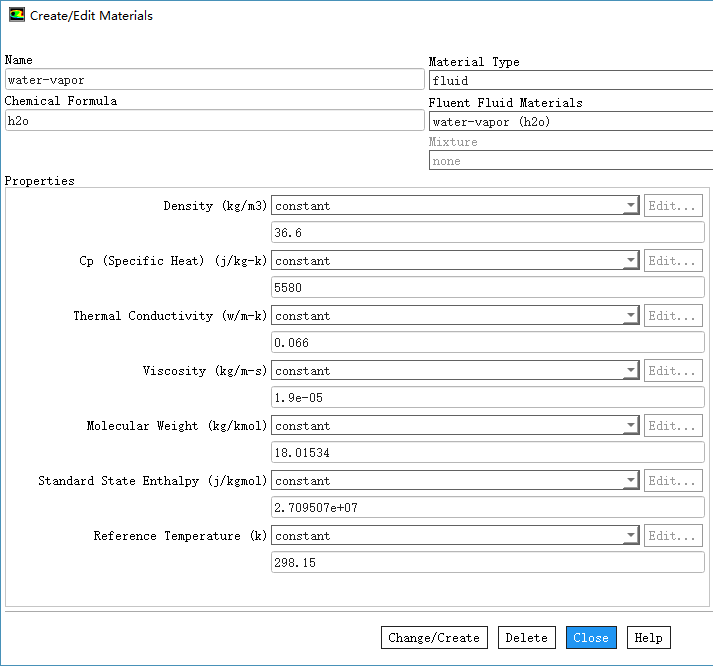Click the Change/Create button
This screenshot has width=713, height=666.
[433, 638]
